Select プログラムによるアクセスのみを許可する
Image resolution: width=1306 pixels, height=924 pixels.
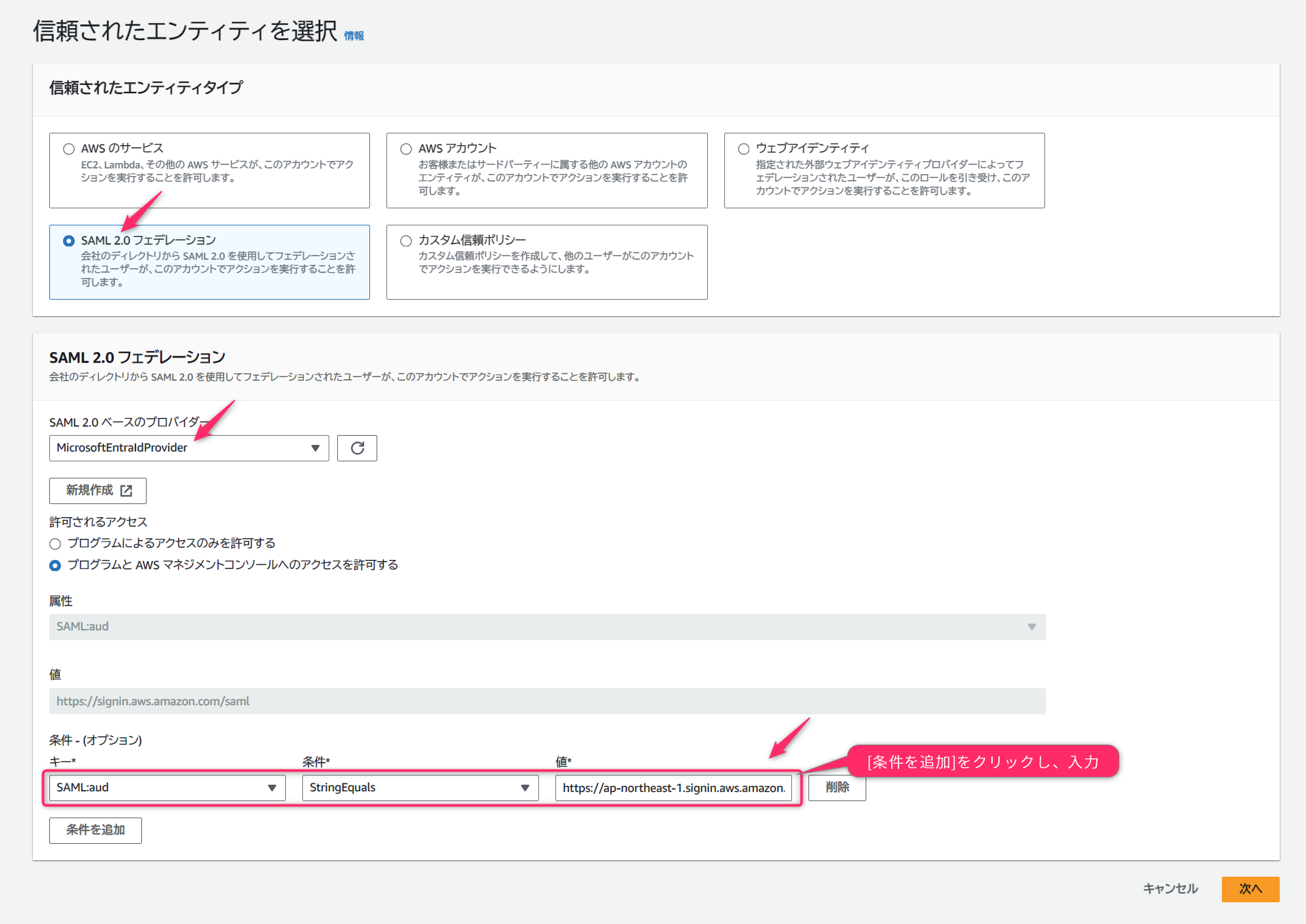coord(55,543)
